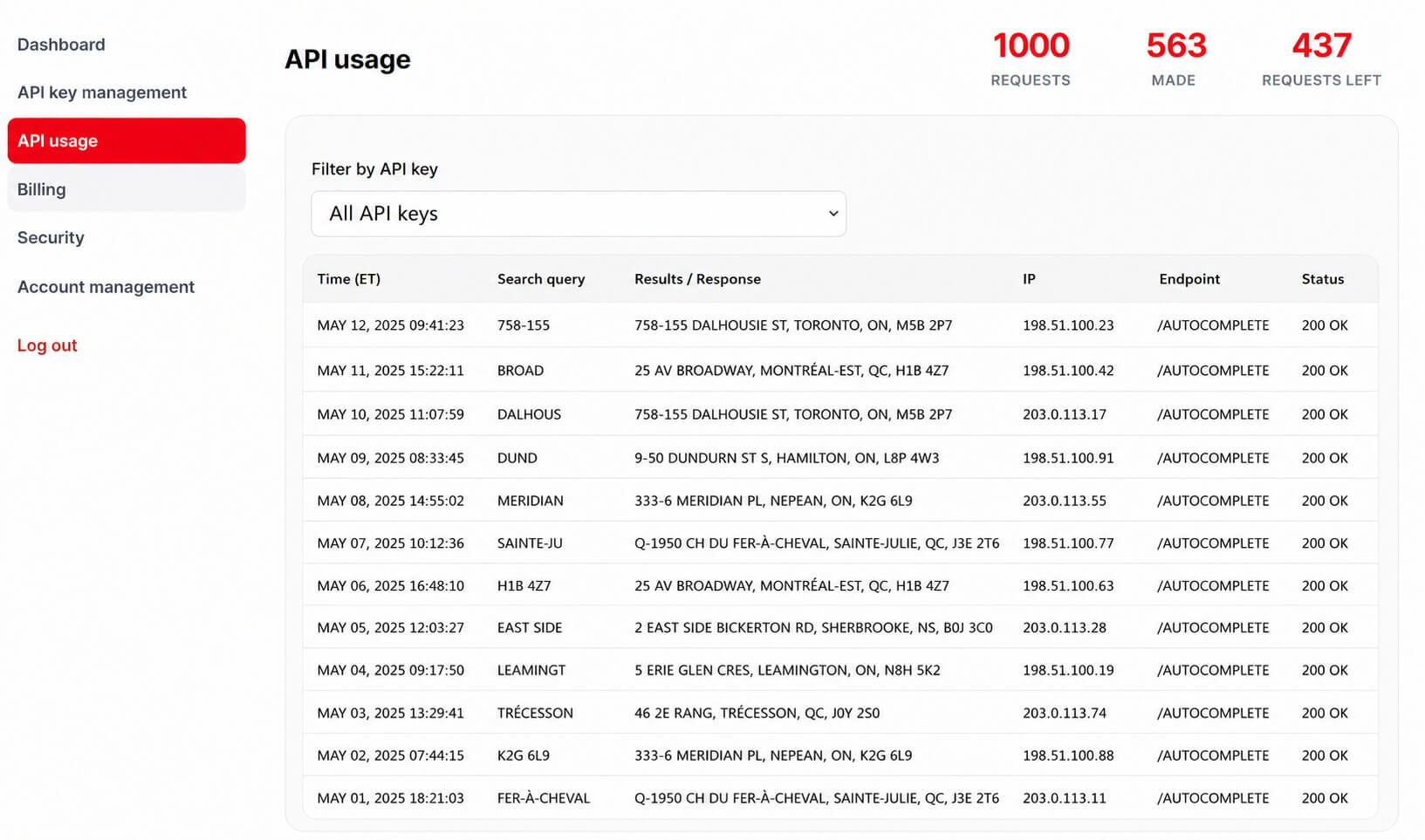Click the search query H1B 4Z7

[524, 586]
